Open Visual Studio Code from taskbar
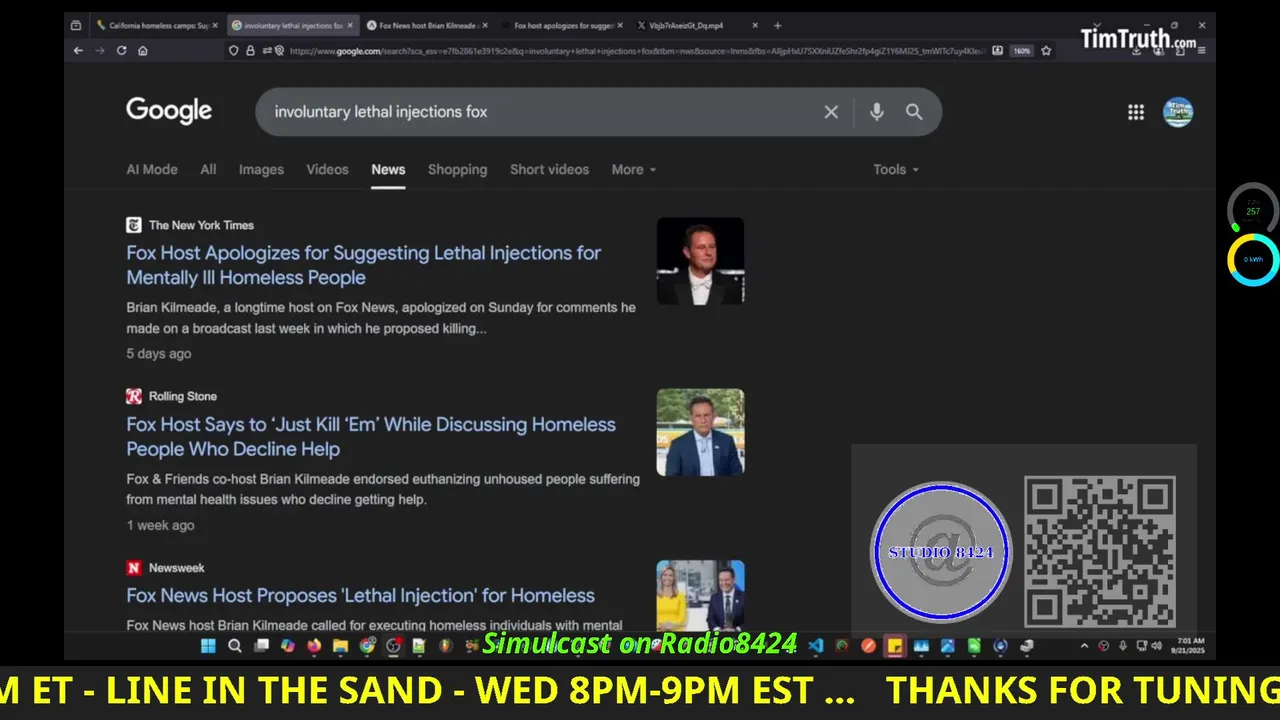This screenshot has height=720, width=1280. coord(815,646)
